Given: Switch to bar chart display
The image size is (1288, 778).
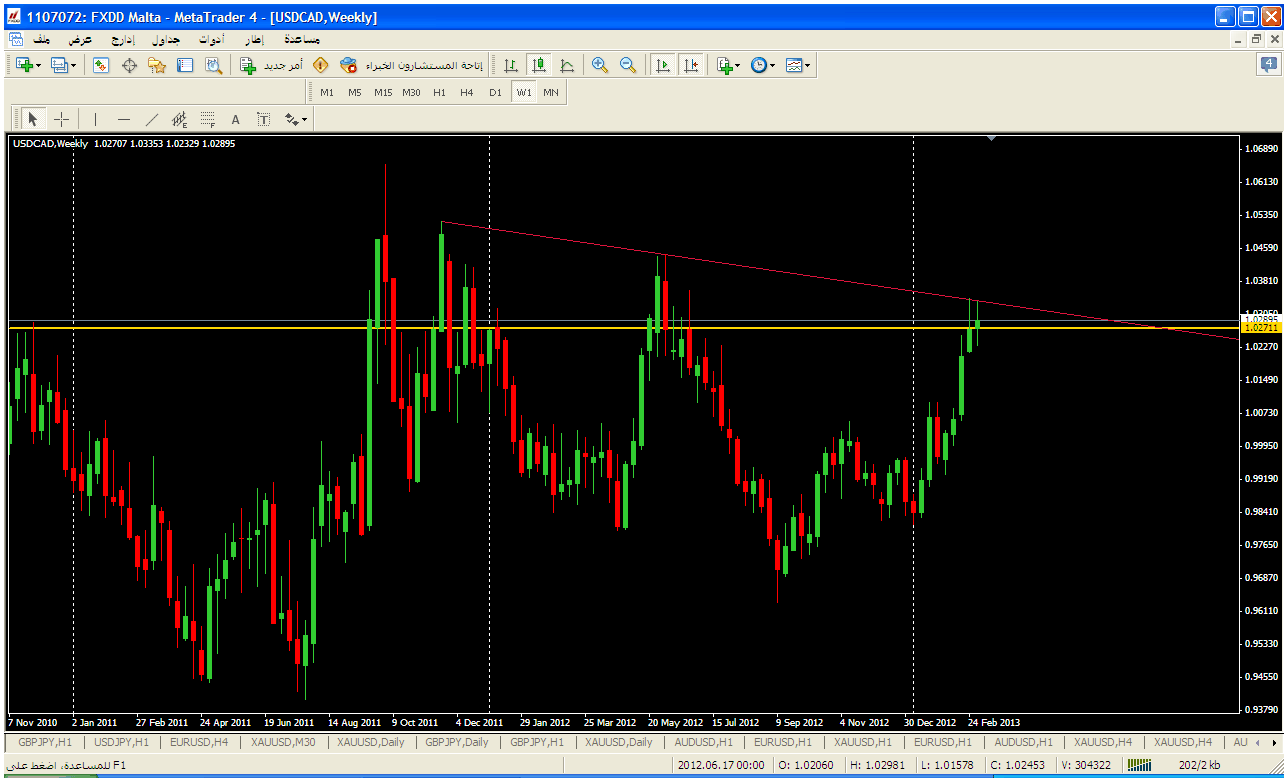Looking at the screenshot, I should click(x=511, y=65).
